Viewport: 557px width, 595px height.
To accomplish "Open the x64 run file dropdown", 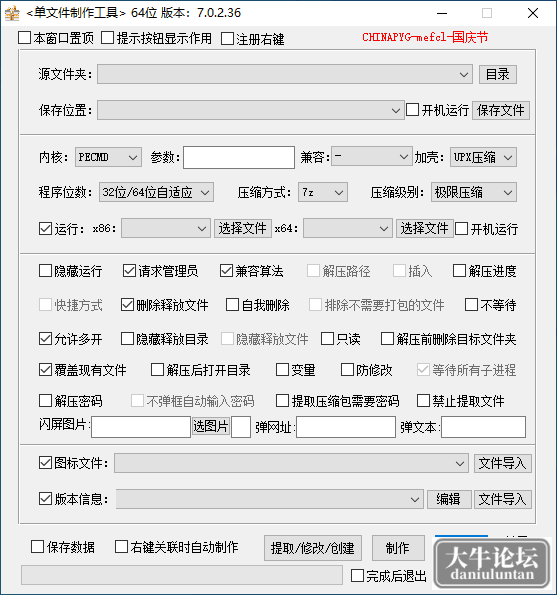I will click(x=347, y=228).
